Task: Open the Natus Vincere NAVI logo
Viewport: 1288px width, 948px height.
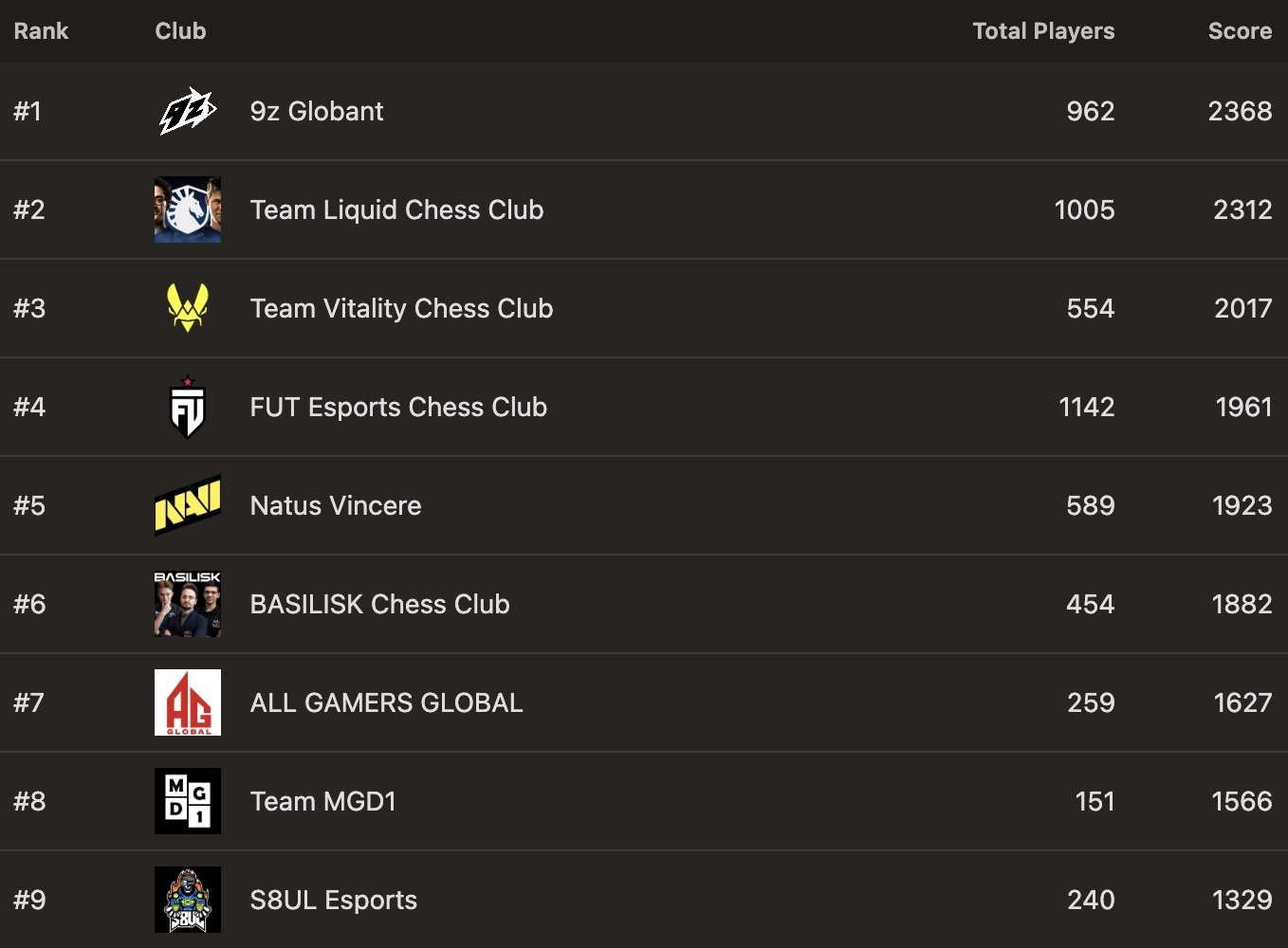Action: [x=188, y=505]
